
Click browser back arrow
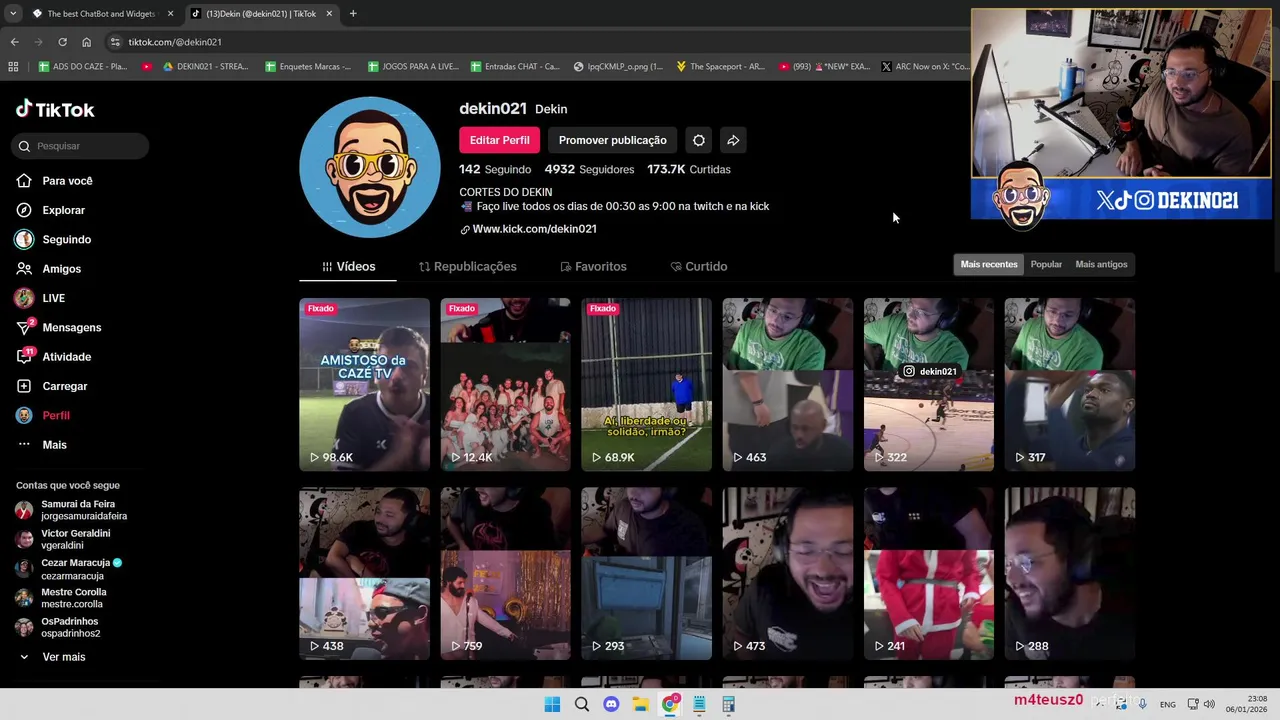(x=14, y=42)
